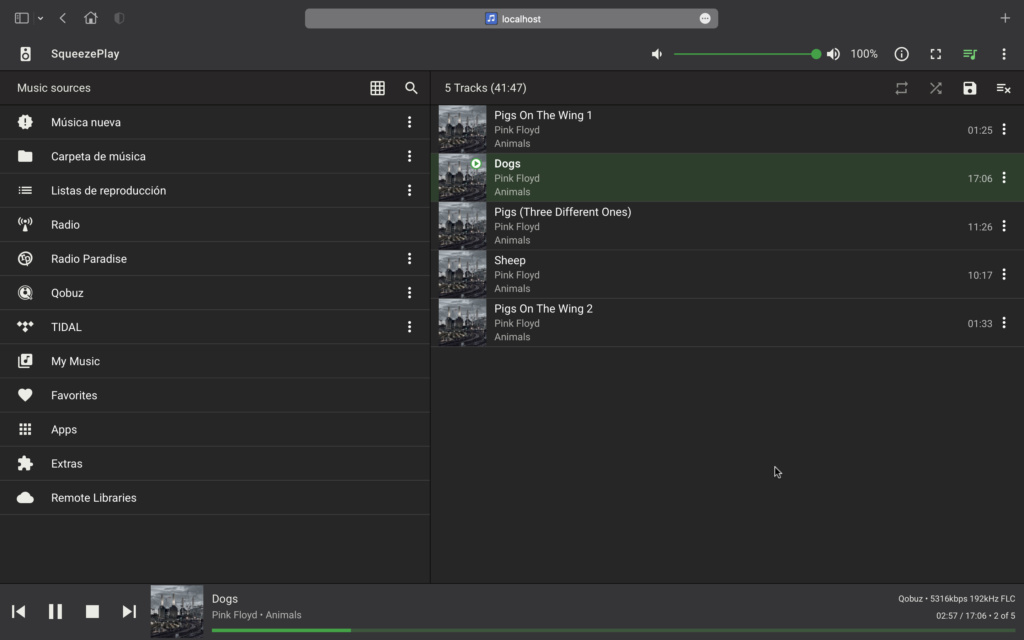Screen dimensions: 1024x640
Task: Open Música nueva
Action: [215, 122]
